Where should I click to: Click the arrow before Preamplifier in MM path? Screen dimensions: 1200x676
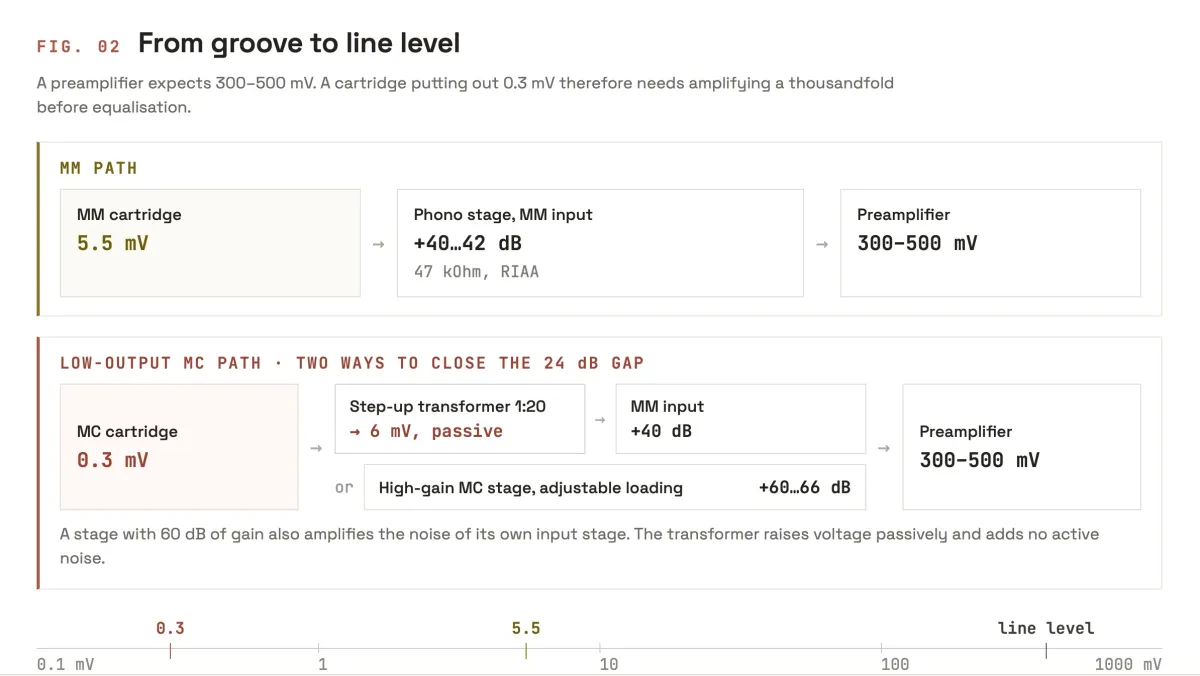[822, 244]
